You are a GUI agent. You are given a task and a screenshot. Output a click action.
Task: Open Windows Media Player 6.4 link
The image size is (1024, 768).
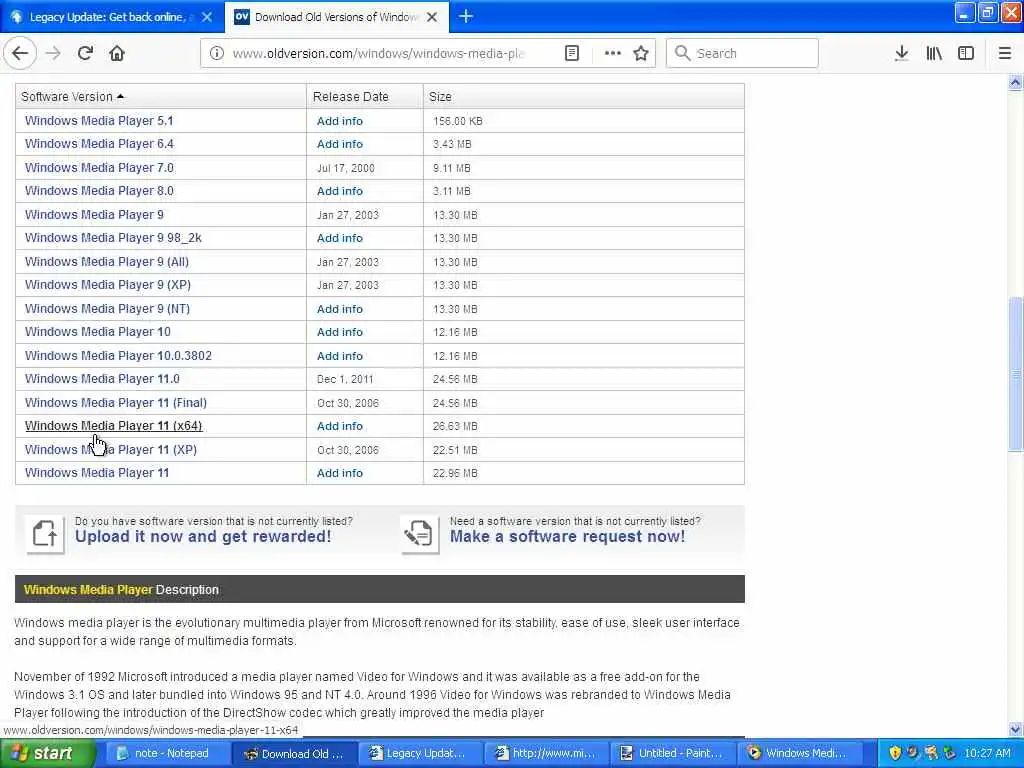[99, 144]
